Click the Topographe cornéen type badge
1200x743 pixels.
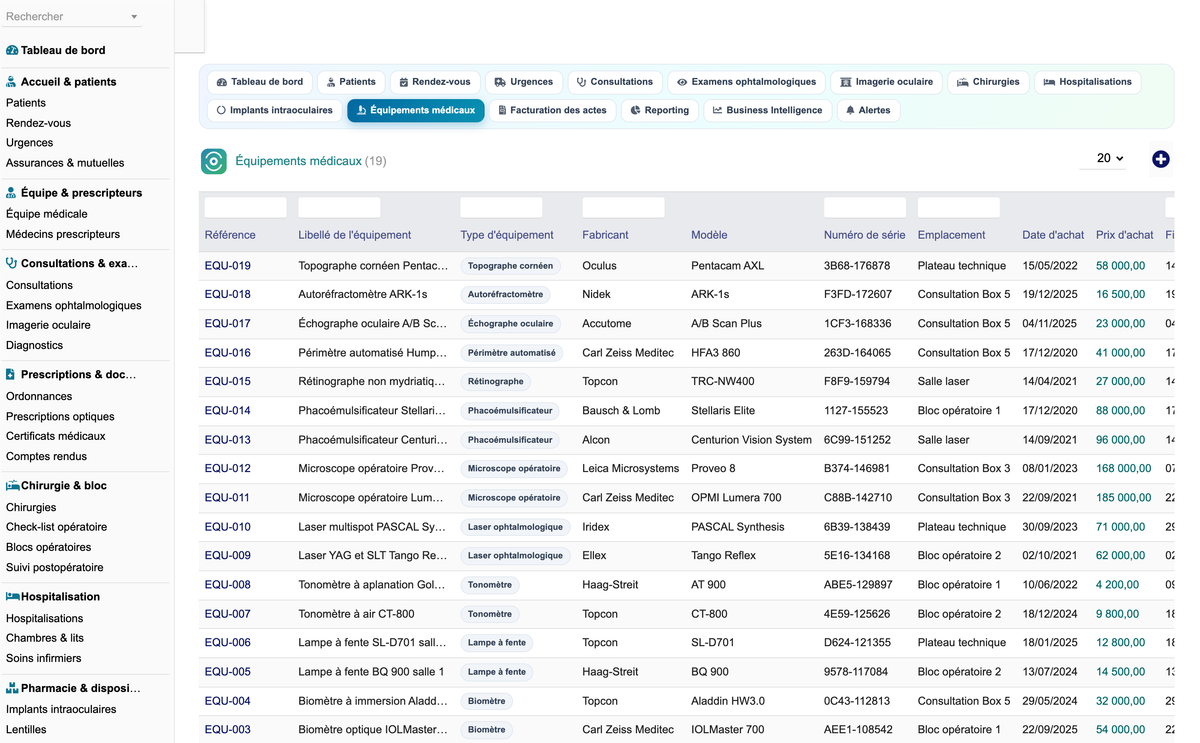[x=510, y=266]
